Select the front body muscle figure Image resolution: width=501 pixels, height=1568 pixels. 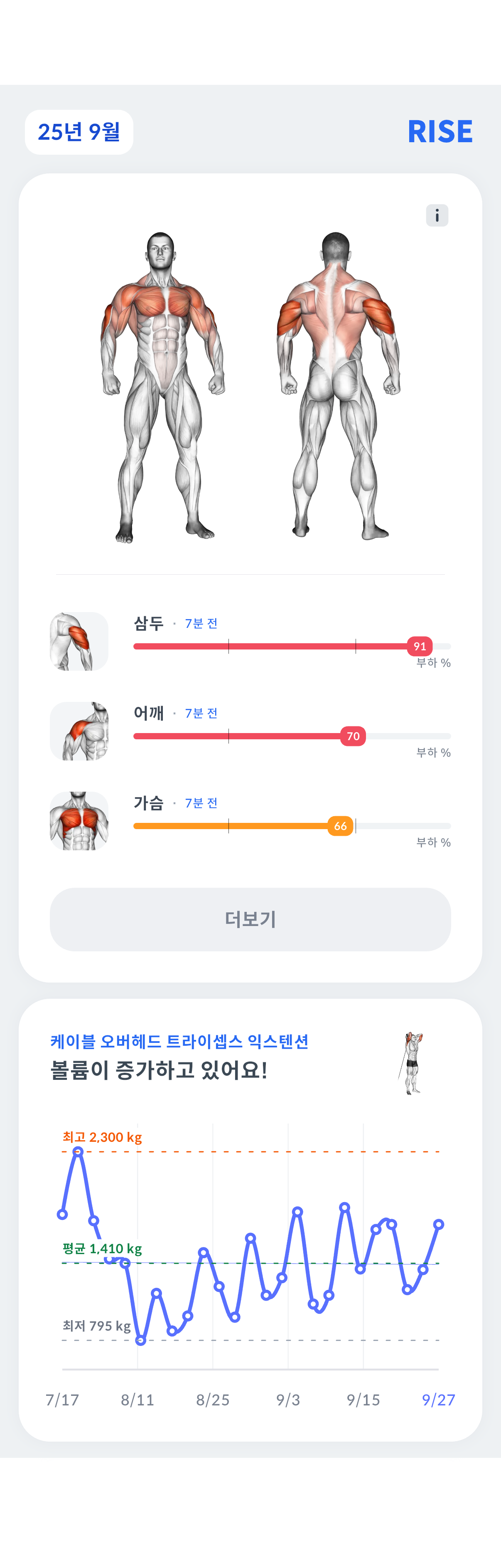(x=162, y=387)
